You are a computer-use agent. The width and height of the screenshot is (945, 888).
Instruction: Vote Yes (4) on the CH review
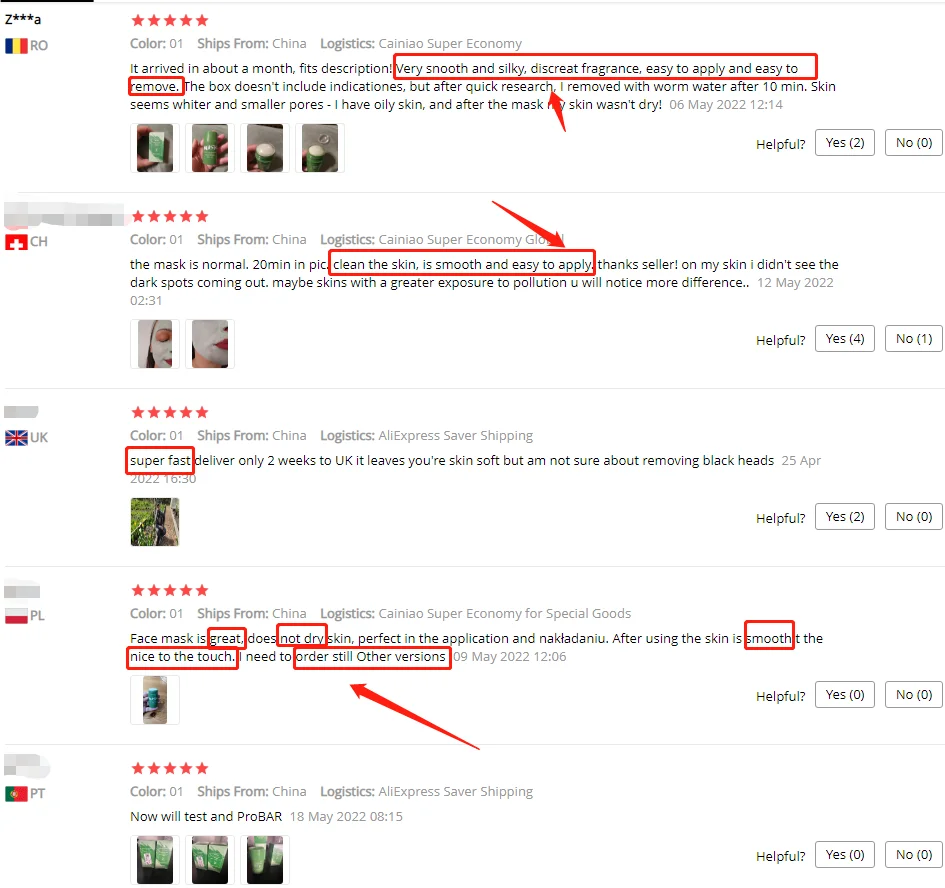click(x=844, y=339)
